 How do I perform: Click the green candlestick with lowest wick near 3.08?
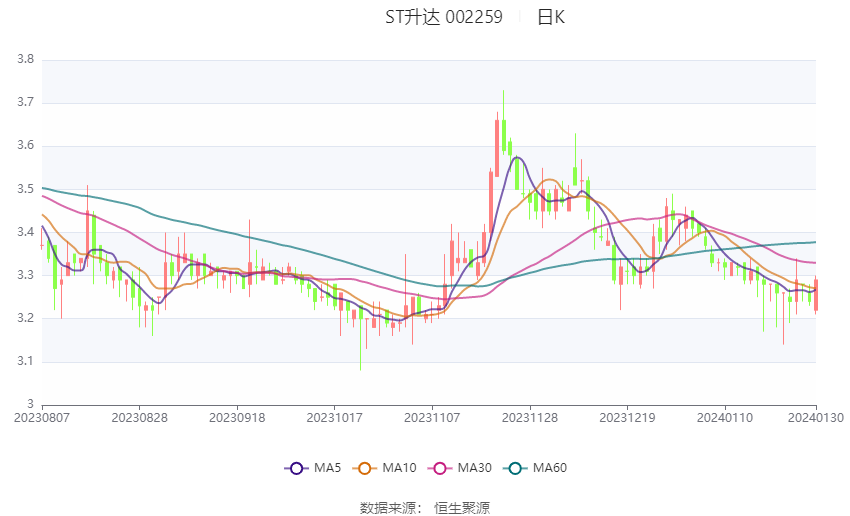361,313
